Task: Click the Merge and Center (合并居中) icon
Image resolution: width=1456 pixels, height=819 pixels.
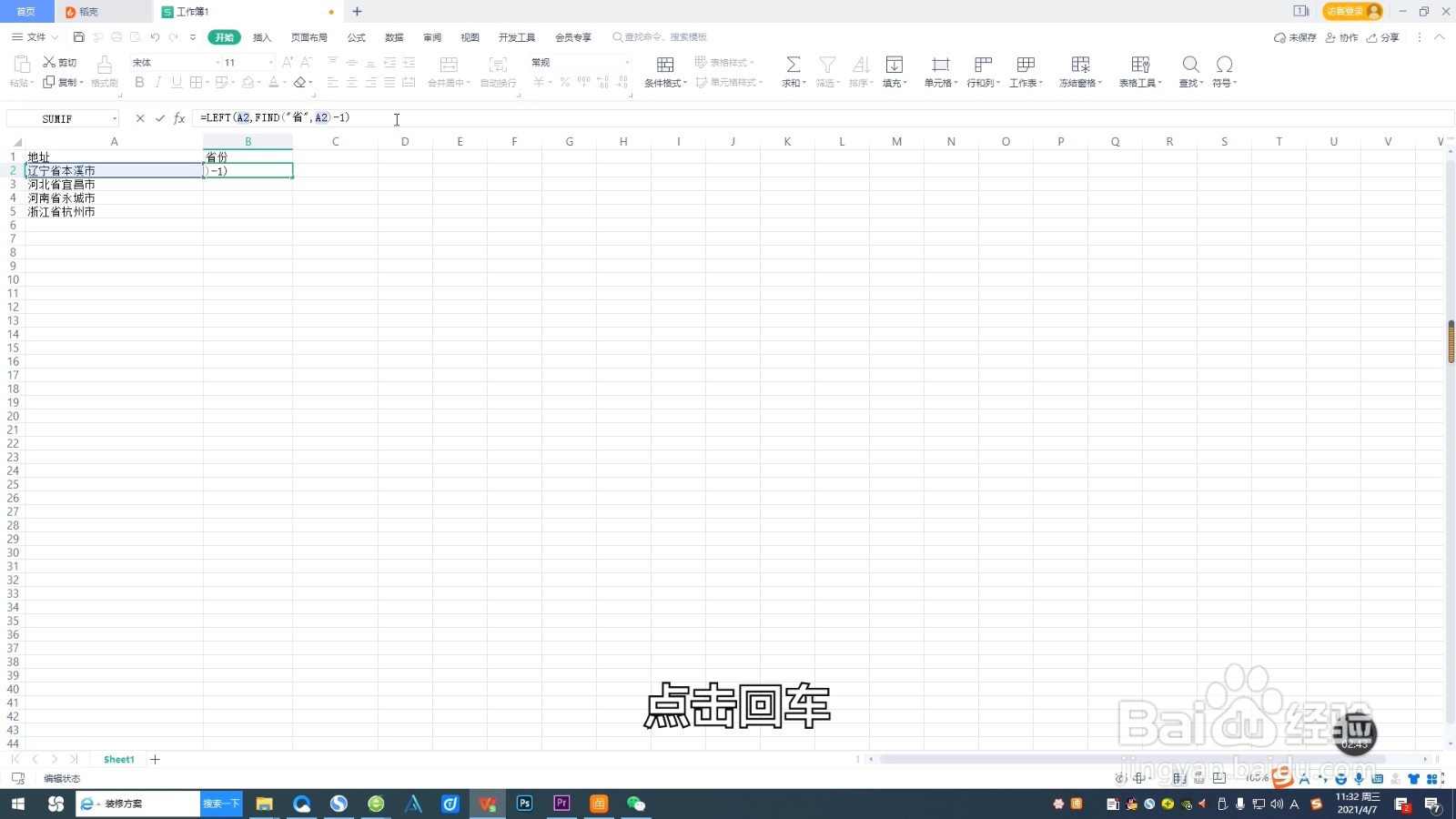Action: pyautogui.click(x=449, y=65)
